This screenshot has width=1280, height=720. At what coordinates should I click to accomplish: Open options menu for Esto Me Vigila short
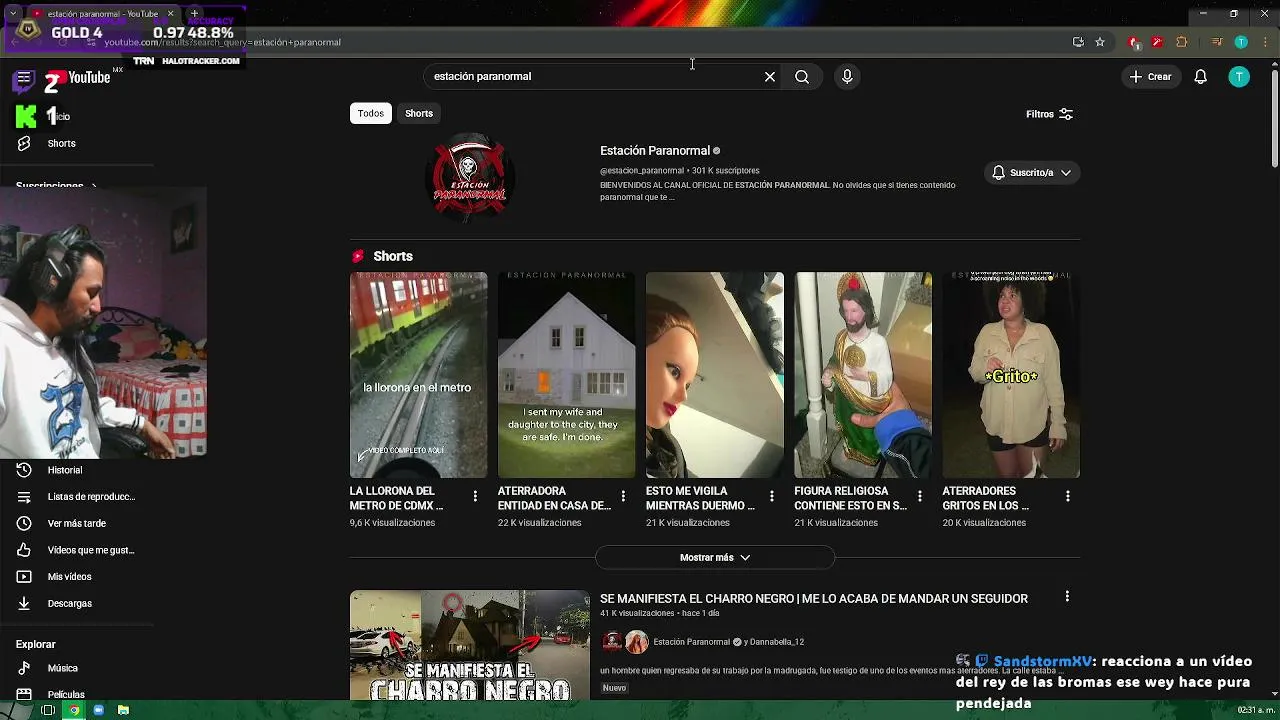pyautogui.click(x=771, y=496)
